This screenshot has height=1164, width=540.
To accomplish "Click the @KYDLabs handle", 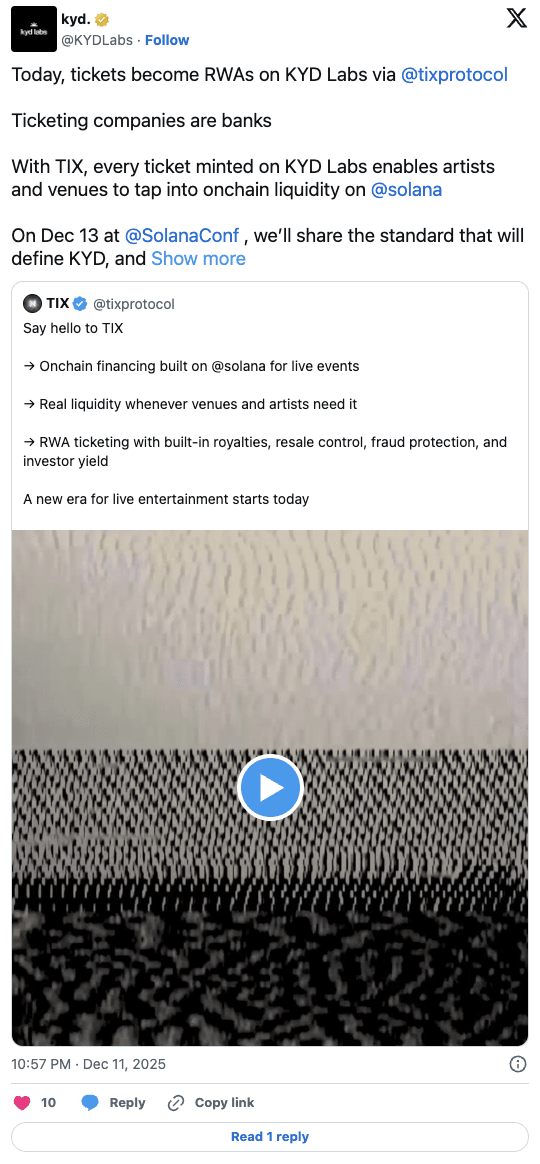I will 97,40.
